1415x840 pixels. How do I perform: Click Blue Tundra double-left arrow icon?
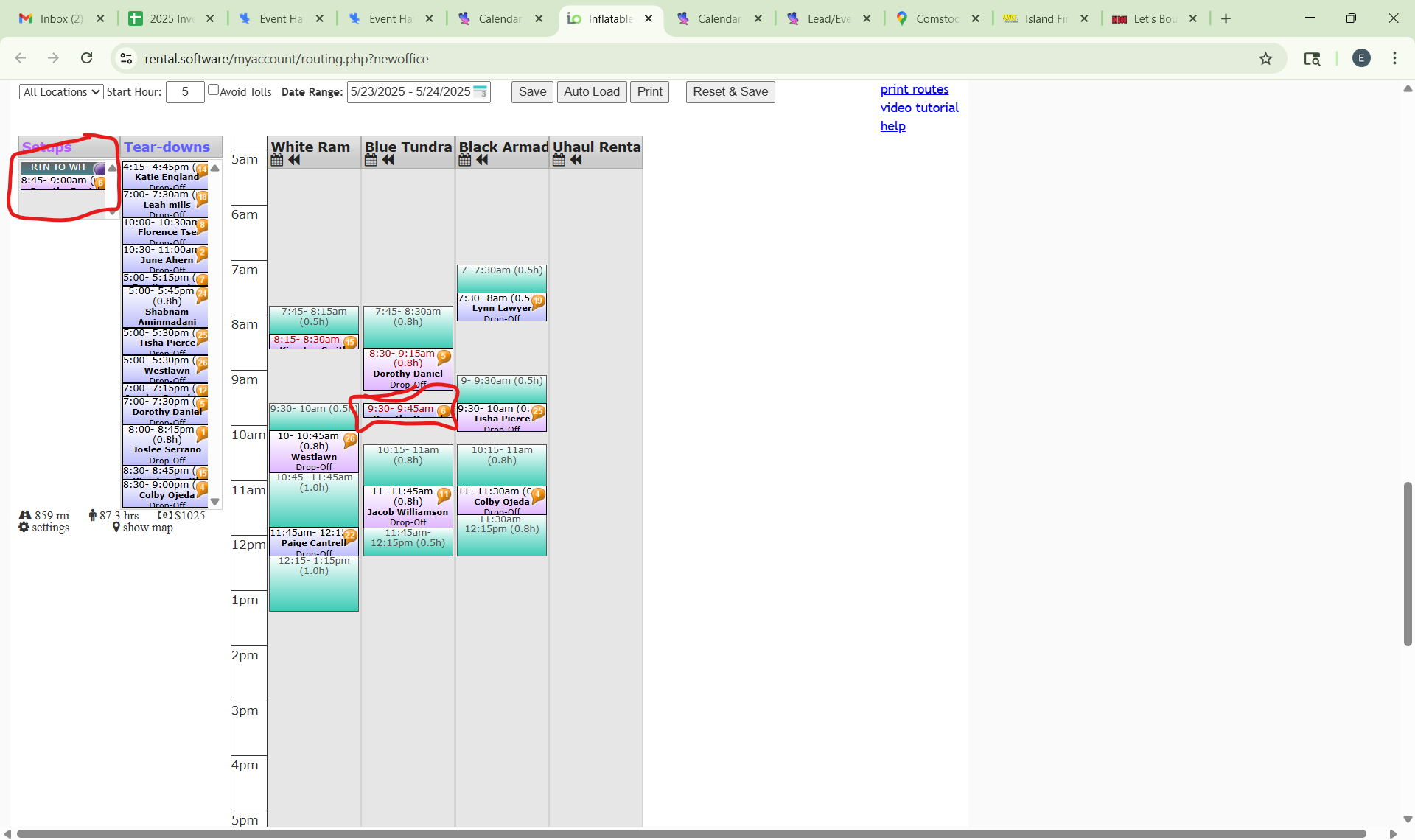[388, 160]
